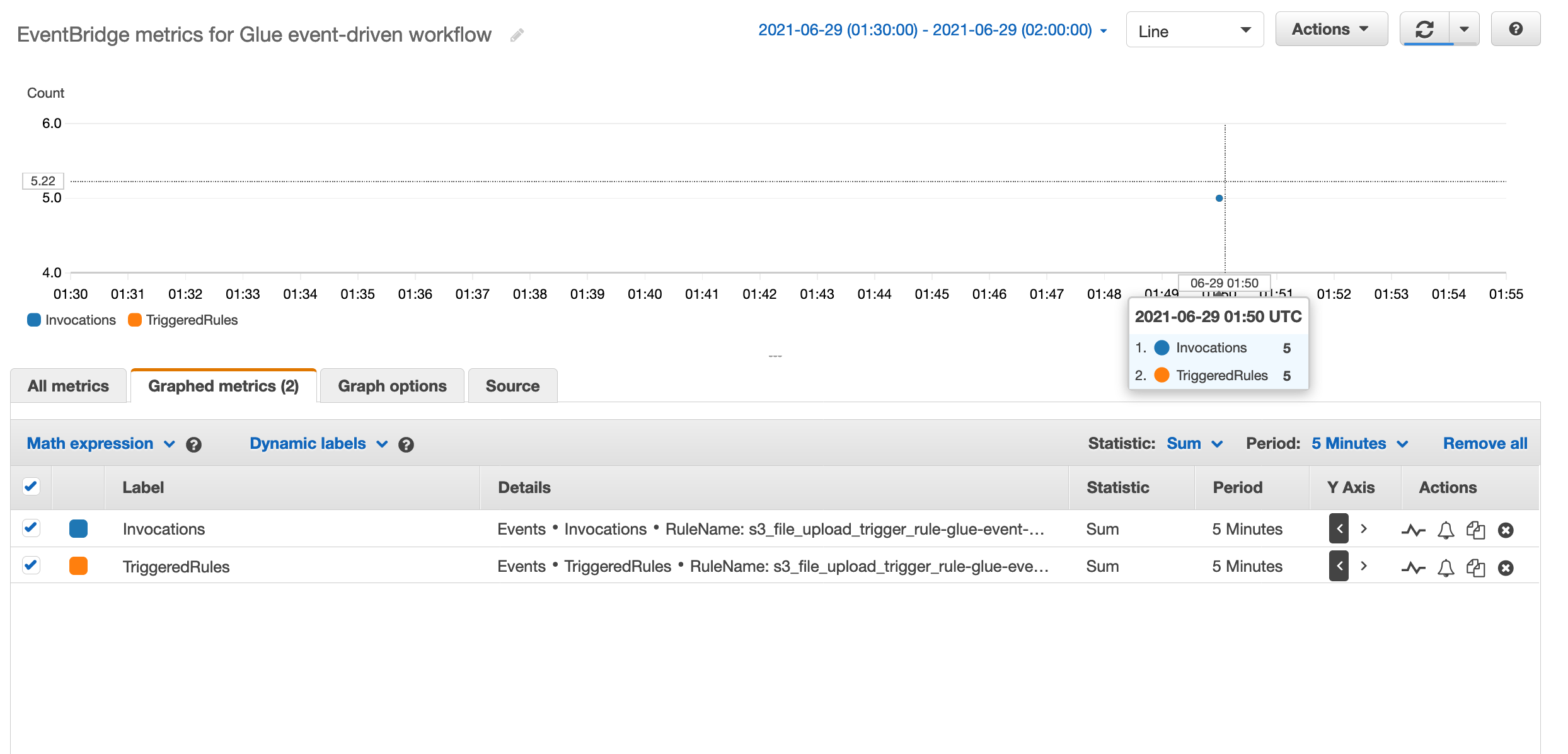Open the Graph options tab

[x=392, y=386]
